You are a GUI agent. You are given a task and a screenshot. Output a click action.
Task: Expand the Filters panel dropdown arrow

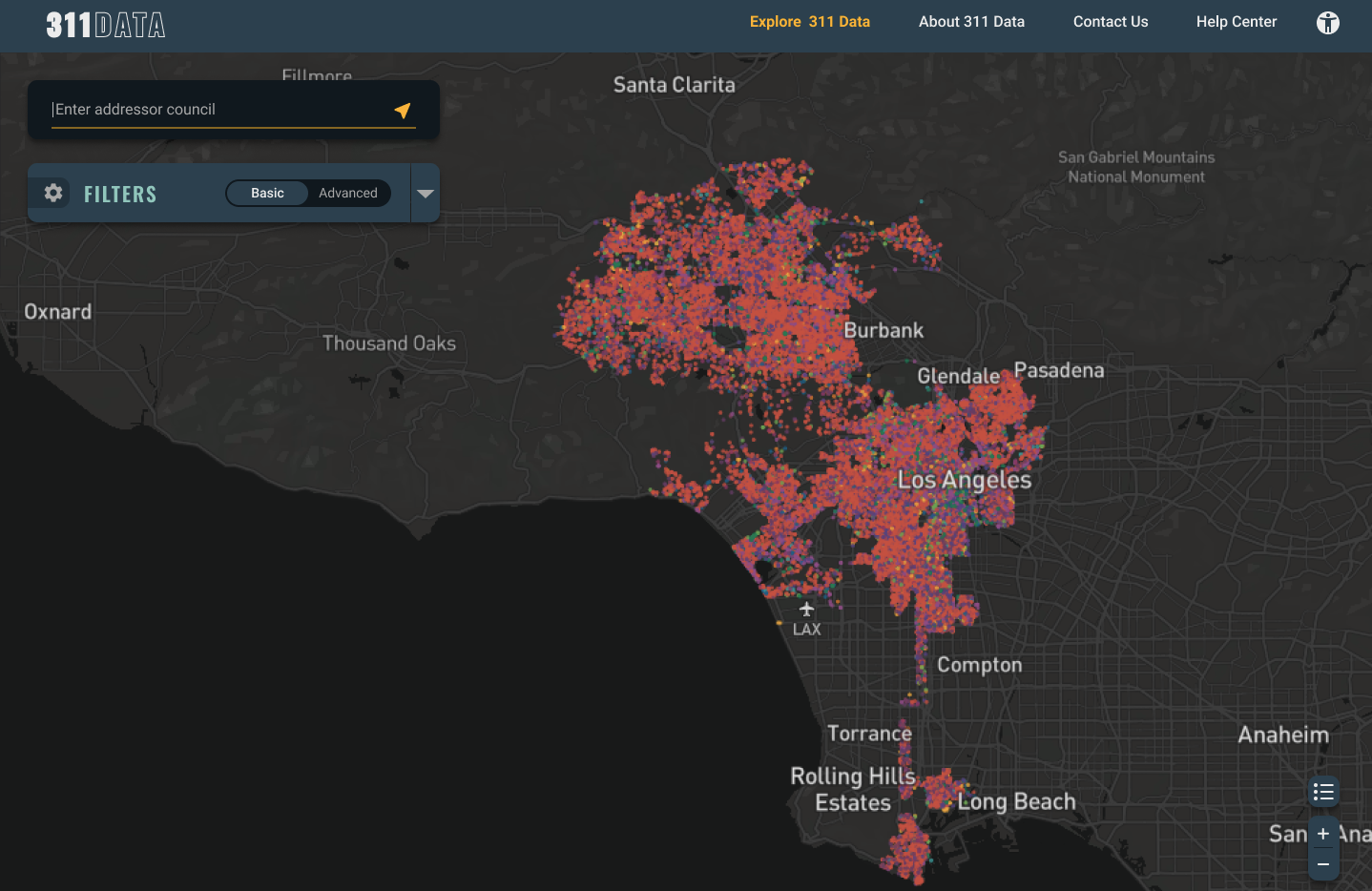coord(426,193)
